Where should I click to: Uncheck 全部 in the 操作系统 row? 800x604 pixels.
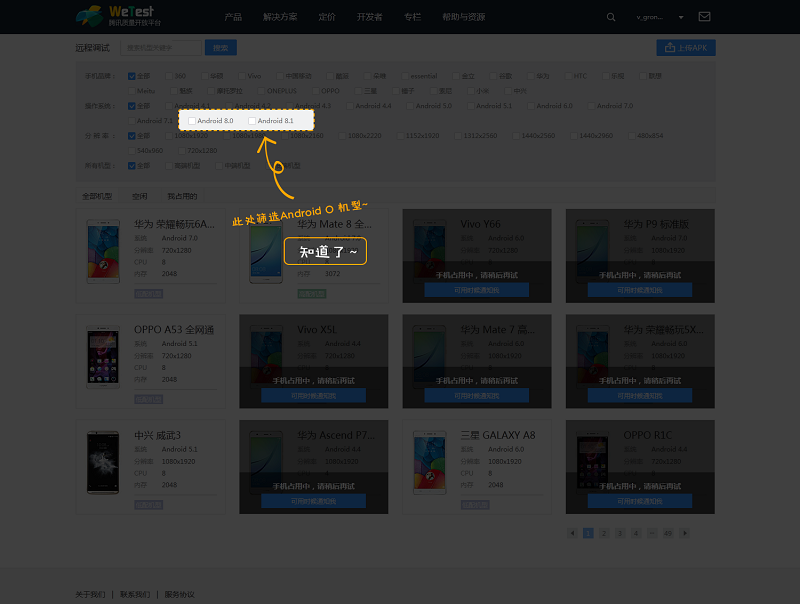(x=132, y=106)
